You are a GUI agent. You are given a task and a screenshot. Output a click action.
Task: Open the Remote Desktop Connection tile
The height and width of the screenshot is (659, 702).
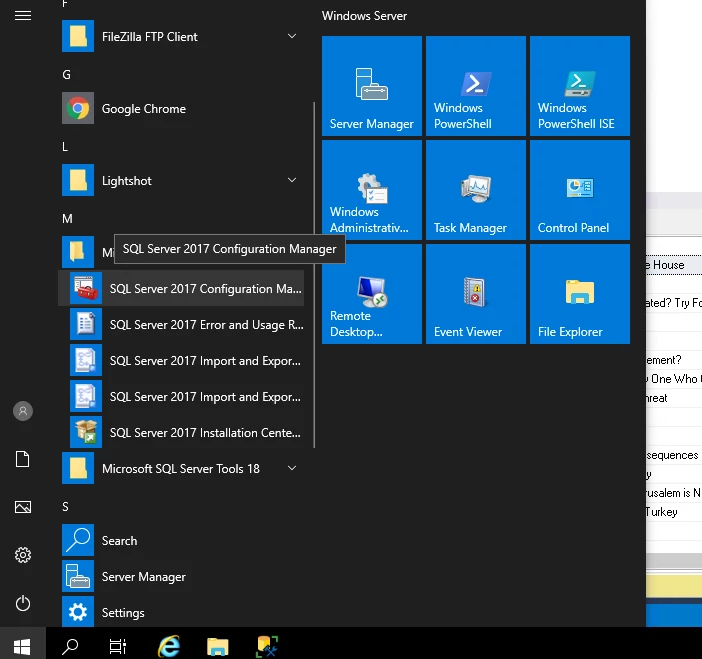372,294
